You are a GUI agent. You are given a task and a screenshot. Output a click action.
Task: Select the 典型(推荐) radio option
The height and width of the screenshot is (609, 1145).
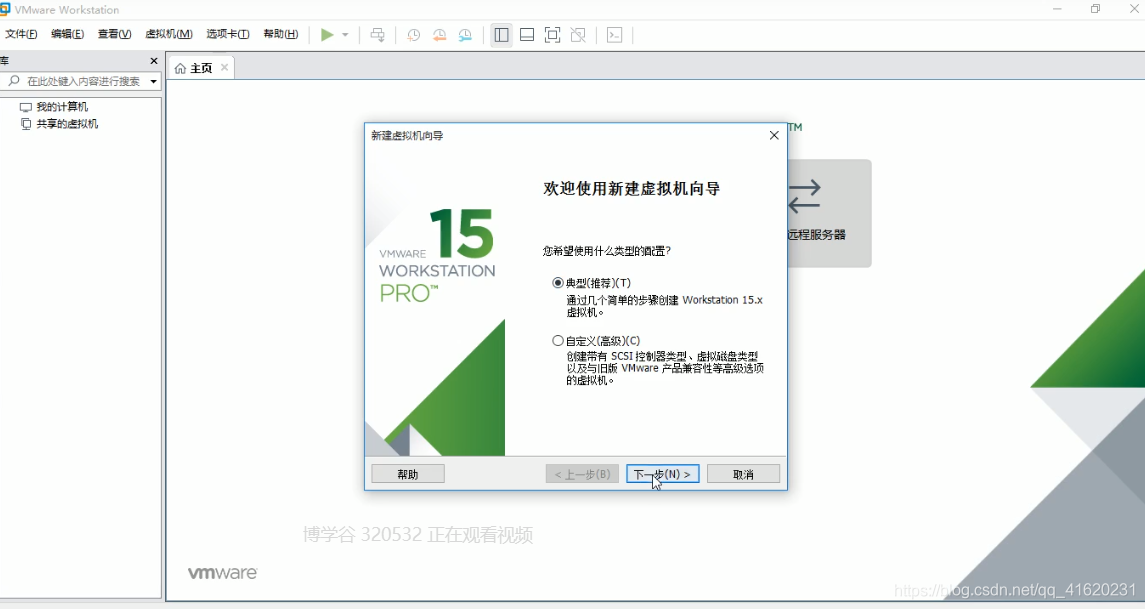(x=558, y=283)
